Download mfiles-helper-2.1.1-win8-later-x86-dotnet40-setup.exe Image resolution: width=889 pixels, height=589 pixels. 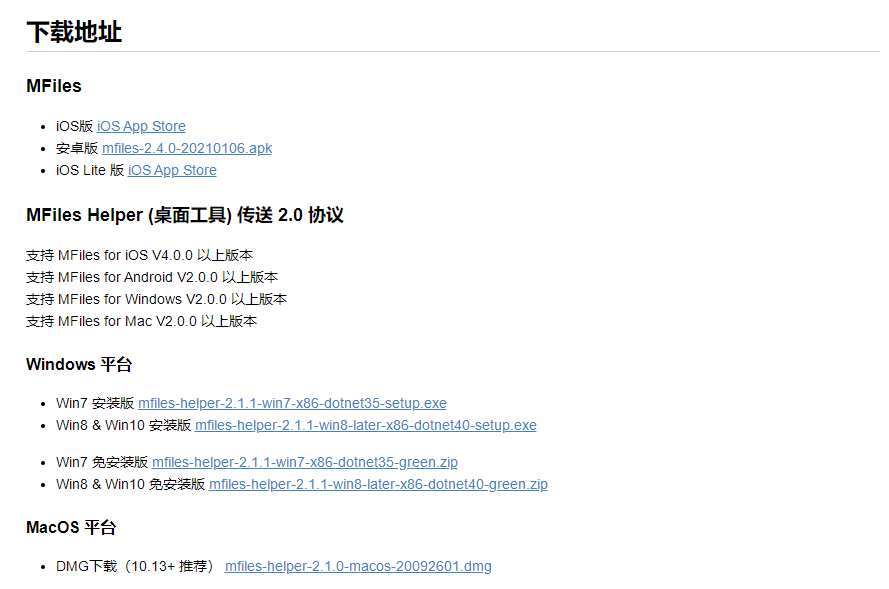pyautogui.click(x=366, y=425)
